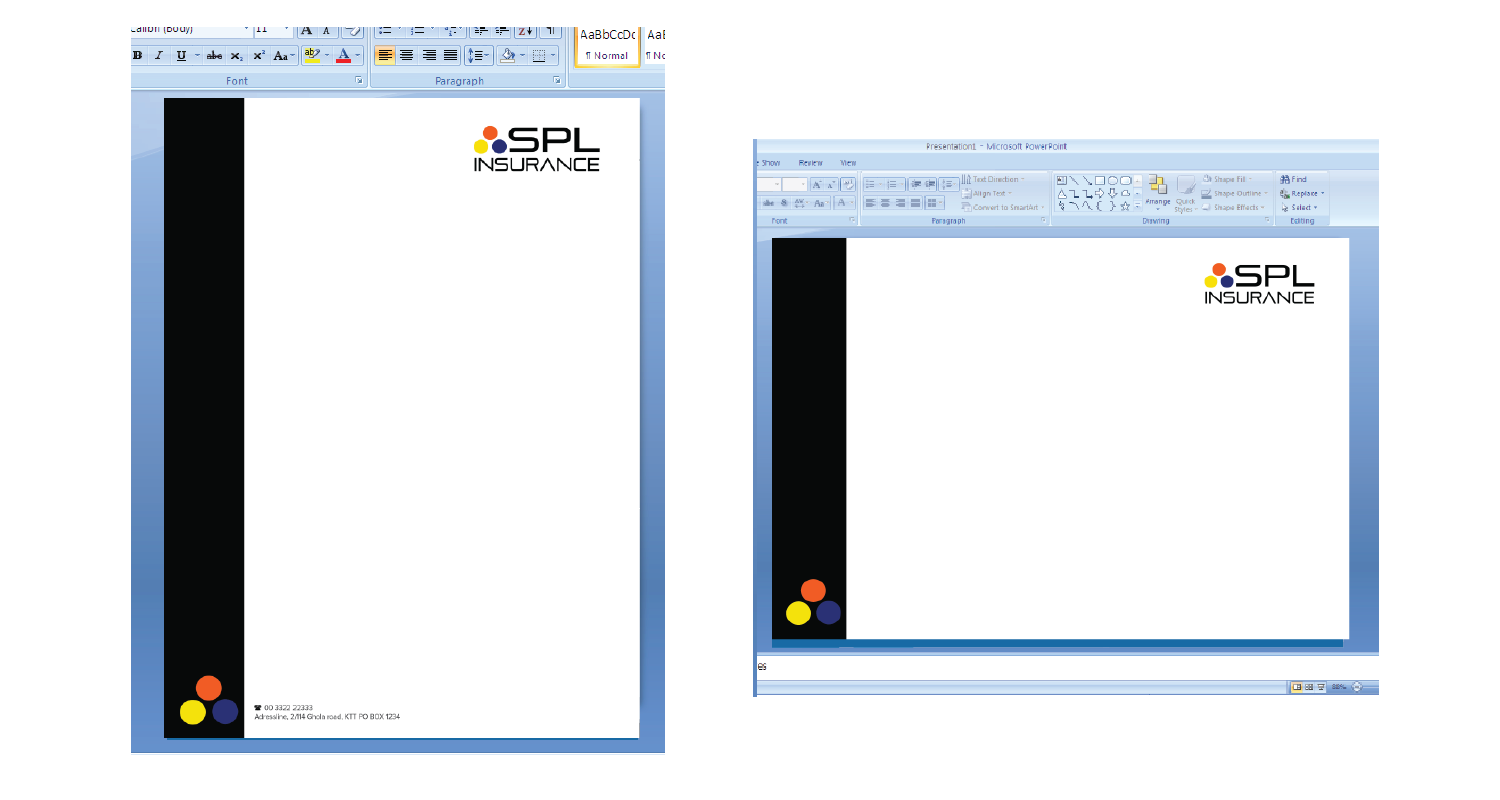Insert a rectangle shape in PowerPoint

point(1099,180)
